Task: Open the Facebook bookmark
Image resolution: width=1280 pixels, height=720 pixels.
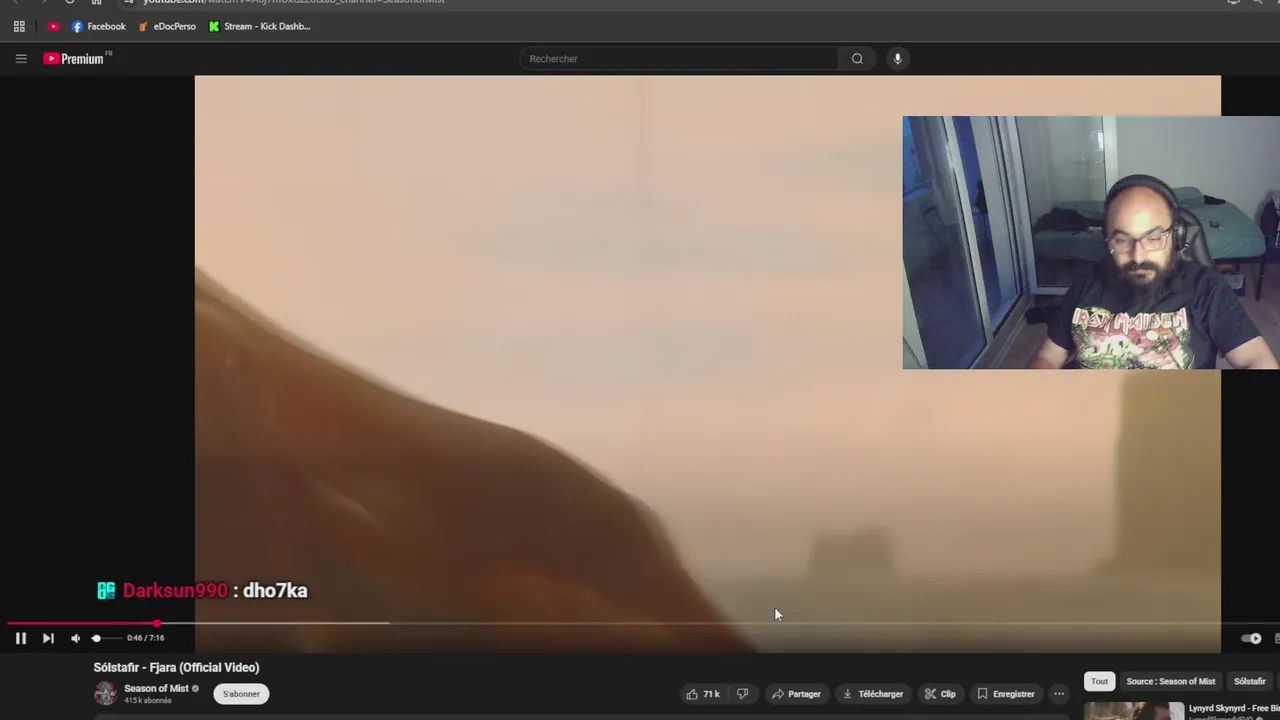Action: [98, 26]
